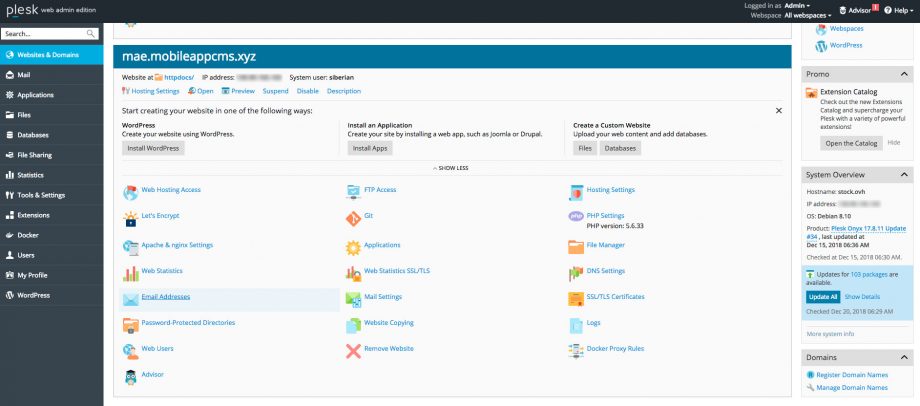920x406 pixels.
Task: Click the Web Statistics chart icon
Action: pyautogui.click(x=131, y=271)
